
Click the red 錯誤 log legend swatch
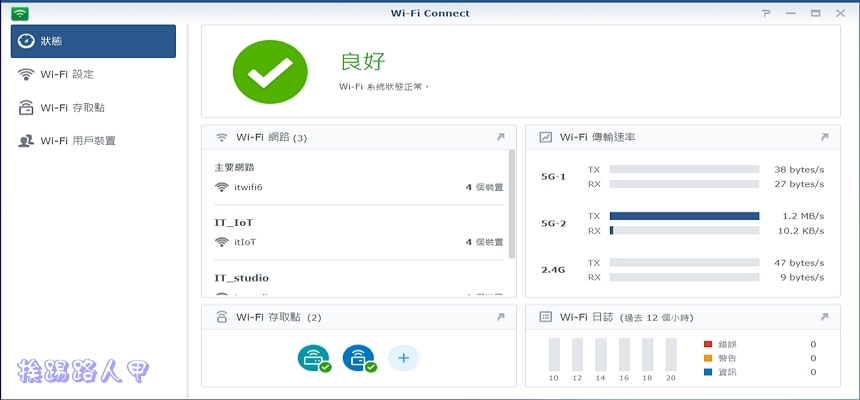[708, 344]
